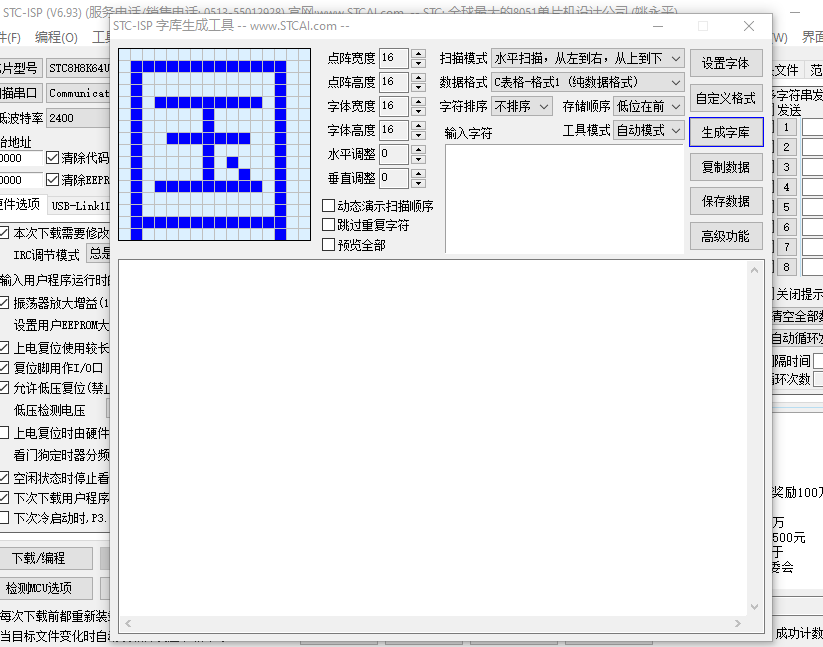Select USB-Link1D tab in STC-ISP window
The height and width of the screenshot is (647, 823).
tap(80, 206)
